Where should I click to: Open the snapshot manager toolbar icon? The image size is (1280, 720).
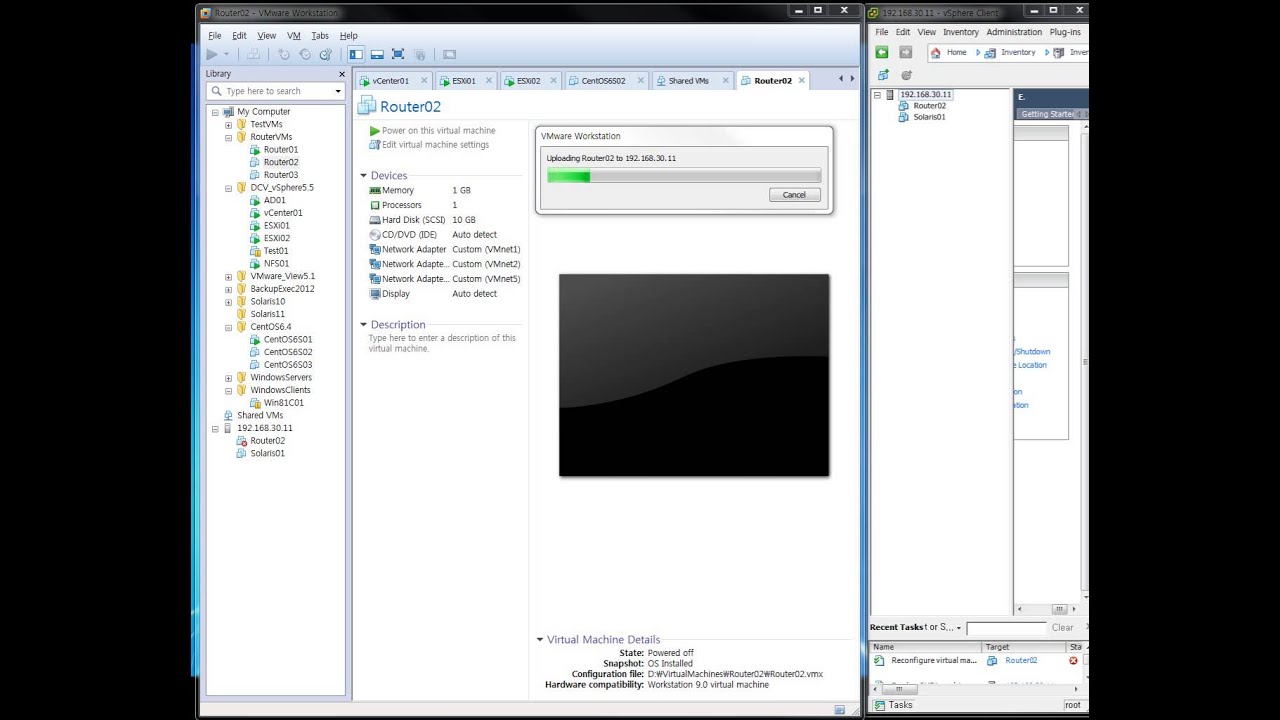[325, 55]
